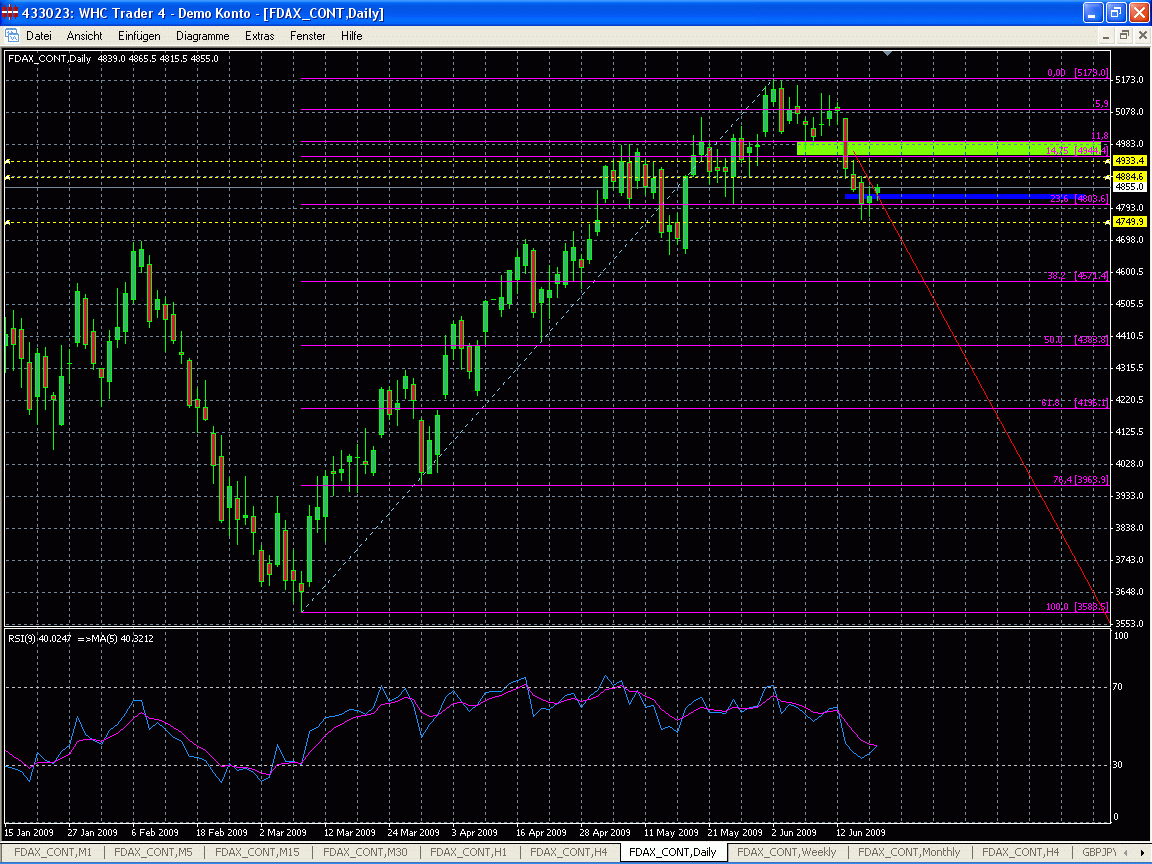Open the FDAX_CONT,H1 chart tab
The width and height of the screenshot is (1152, 864).
[x=469, y=852]
